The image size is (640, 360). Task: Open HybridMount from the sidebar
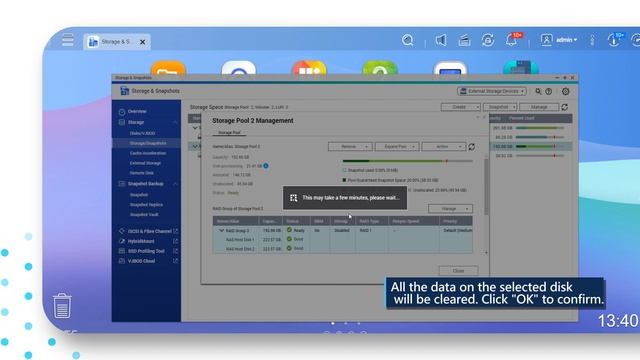141,241
